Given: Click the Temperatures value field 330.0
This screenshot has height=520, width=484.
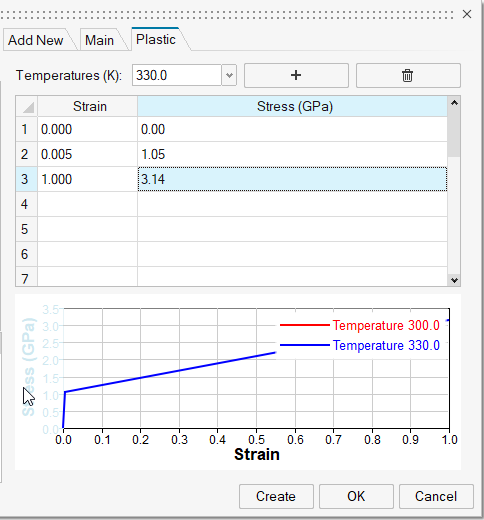Looking at the screenshot, I should 177,75.
